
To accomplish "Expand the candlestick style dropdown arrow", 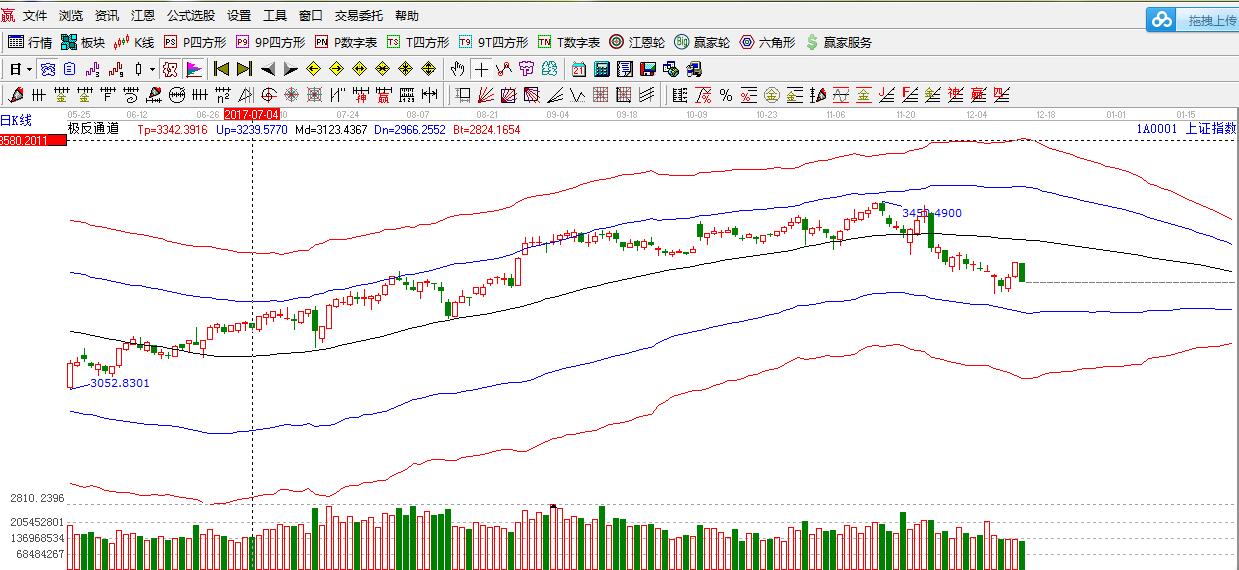I will click(x=152, y=69).
